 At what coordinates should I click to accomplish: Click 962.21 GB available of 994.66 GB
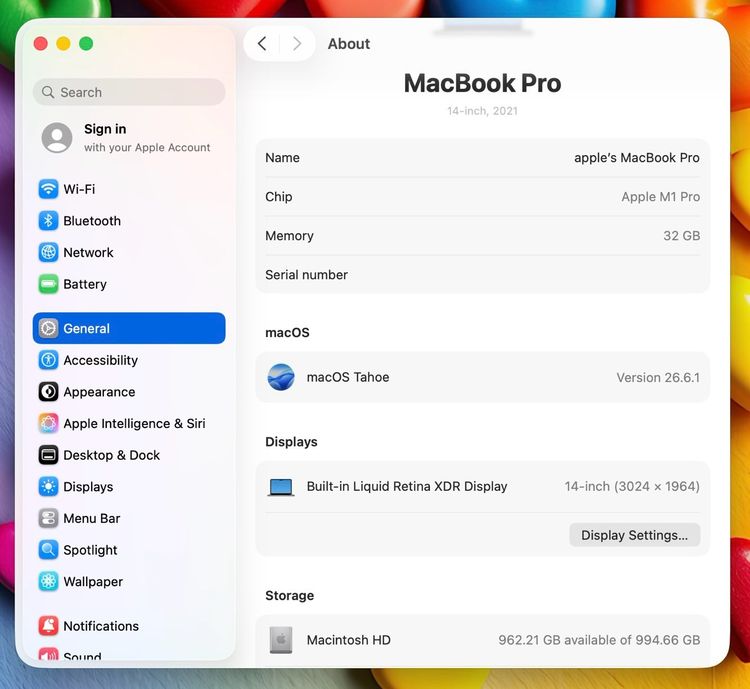click(x=599, y=640)
